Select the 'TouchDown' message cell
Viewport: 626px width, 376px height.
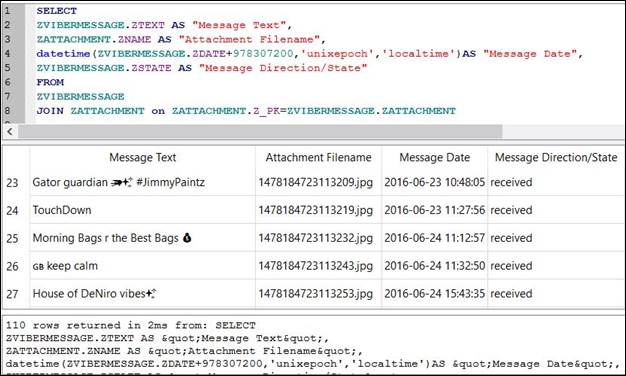(143, 210)
